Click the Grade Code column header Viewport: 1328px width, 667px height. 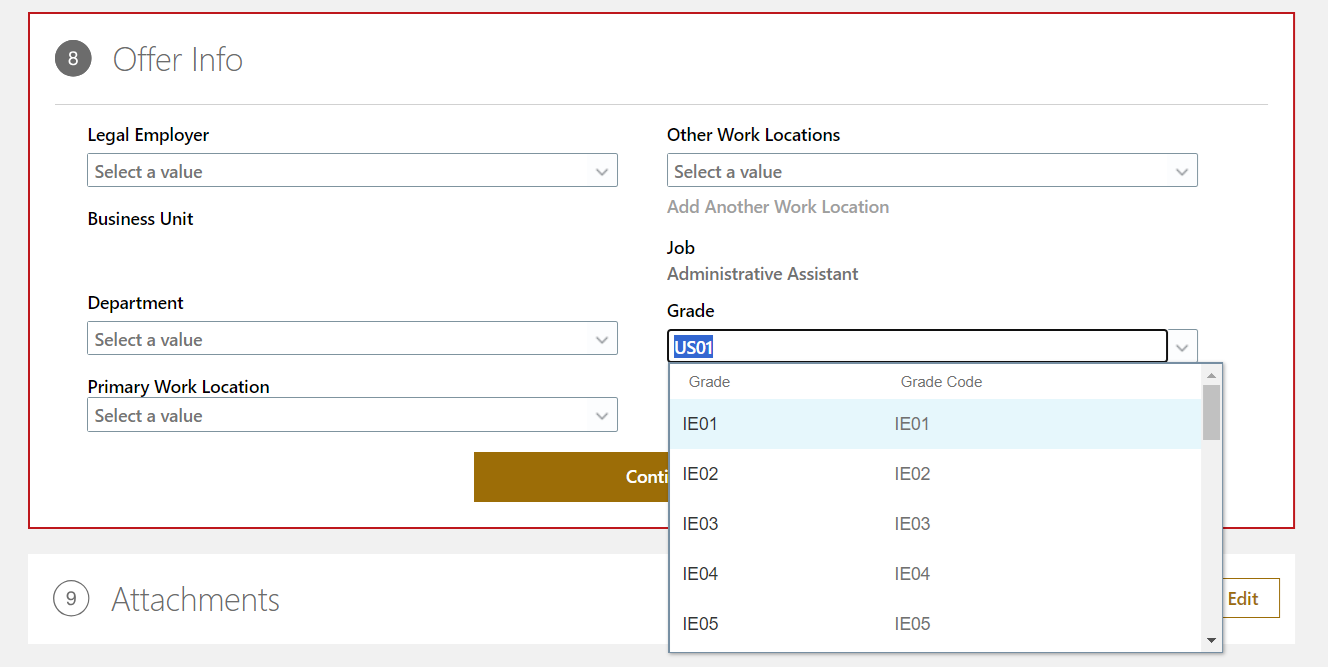pos(941,382)
